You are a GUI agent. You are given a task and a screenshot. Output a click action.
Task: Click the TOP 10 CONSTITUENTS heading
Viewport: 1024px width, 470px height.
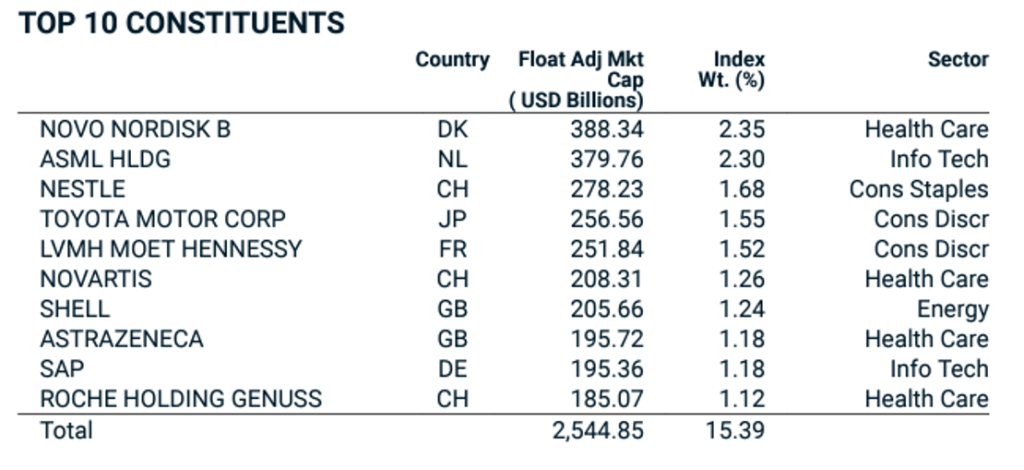click(x=181, y=24)
